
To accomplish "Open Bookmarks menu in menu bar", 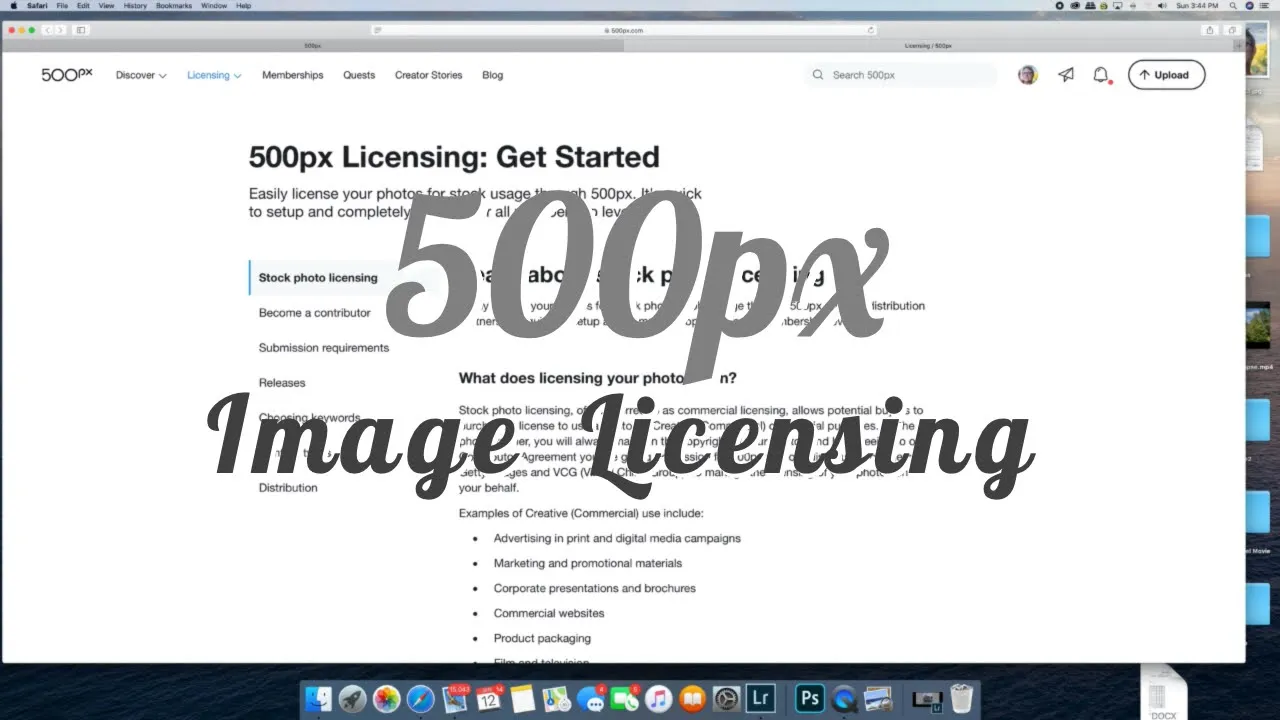I will point(174,6).
